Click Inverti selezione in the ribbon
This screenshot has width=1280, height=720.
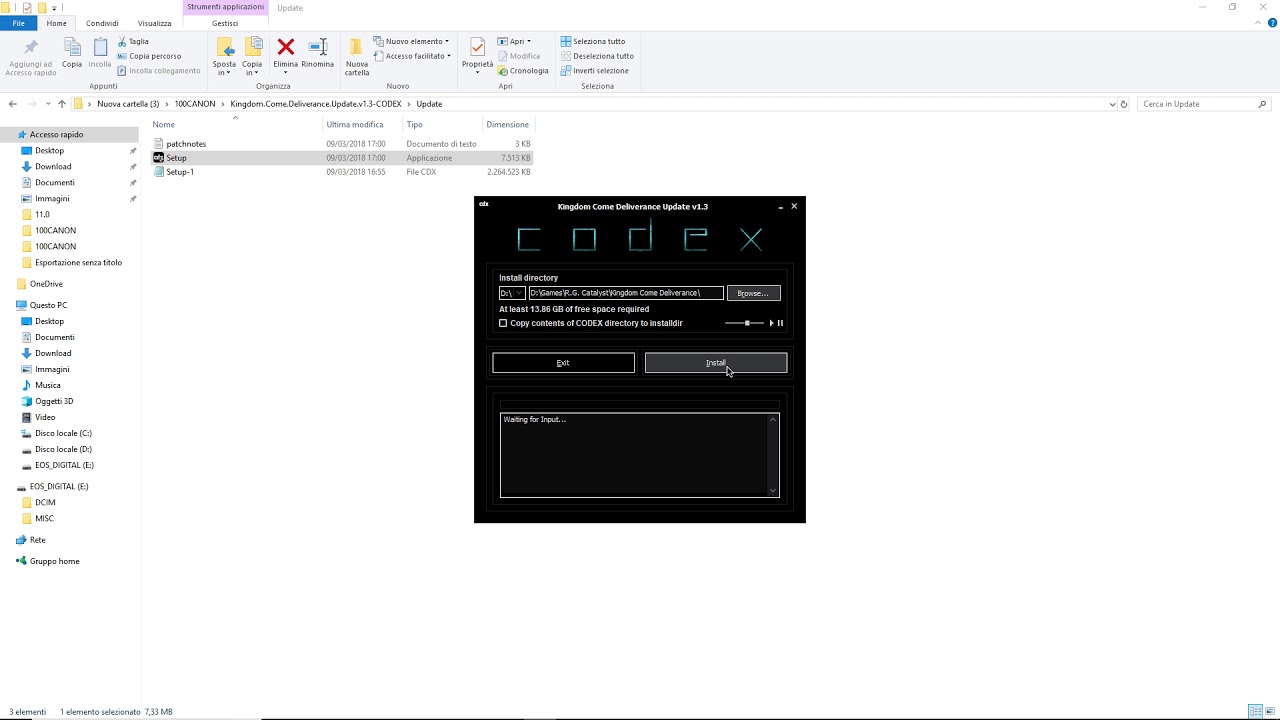595,71
